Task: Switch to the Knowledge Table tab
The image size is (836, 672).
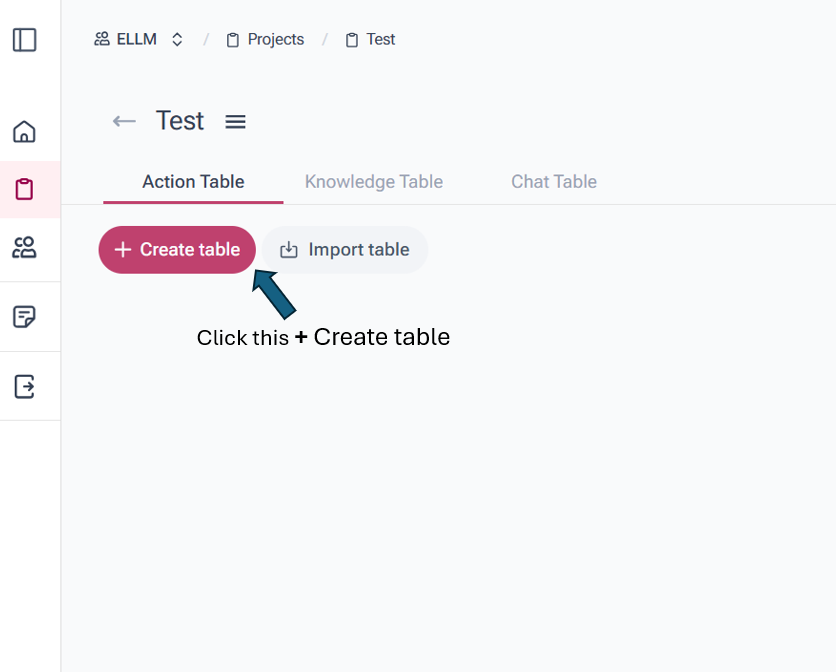Action: (x=374, y=181)
